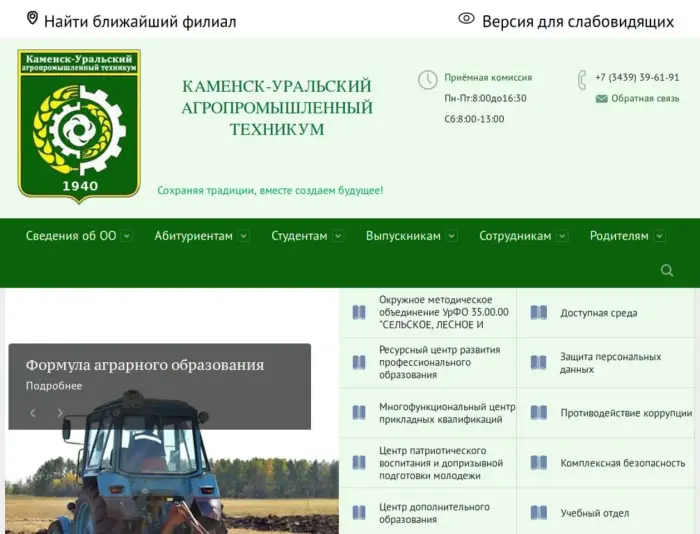
Task: Open the Сотрудникам menu item
Action: click(x=515, y=236)
